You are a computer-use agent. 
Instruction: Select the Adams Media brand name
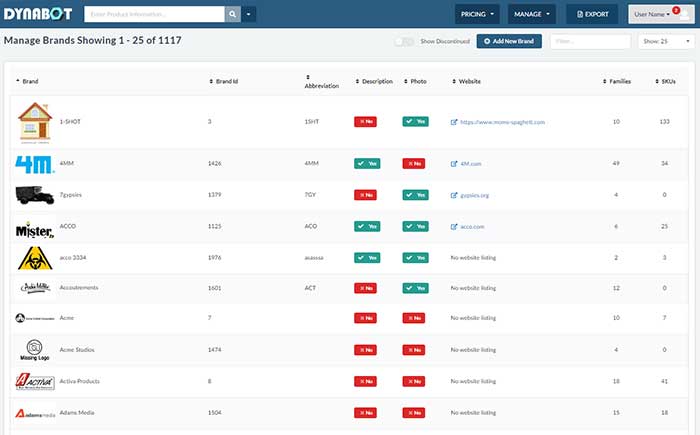(x=77, y=413)
